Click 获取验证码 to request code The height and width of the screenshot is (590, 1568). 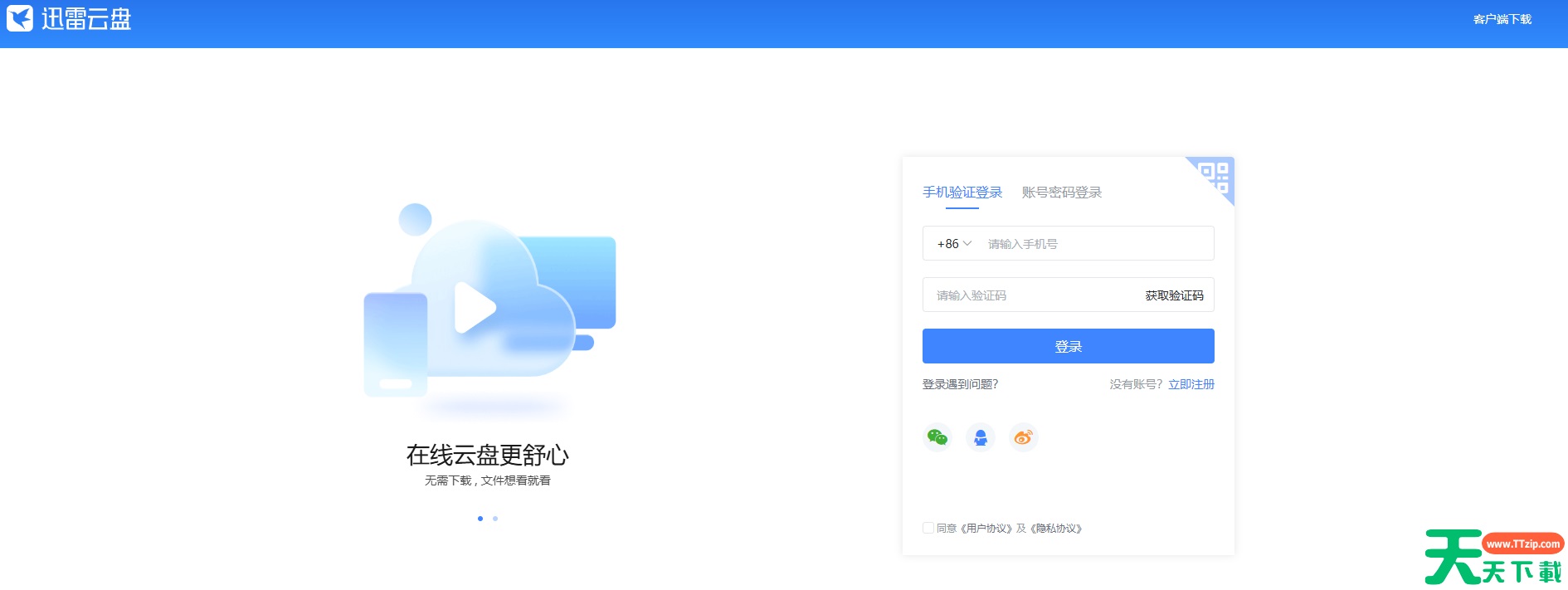point(1174,295)
